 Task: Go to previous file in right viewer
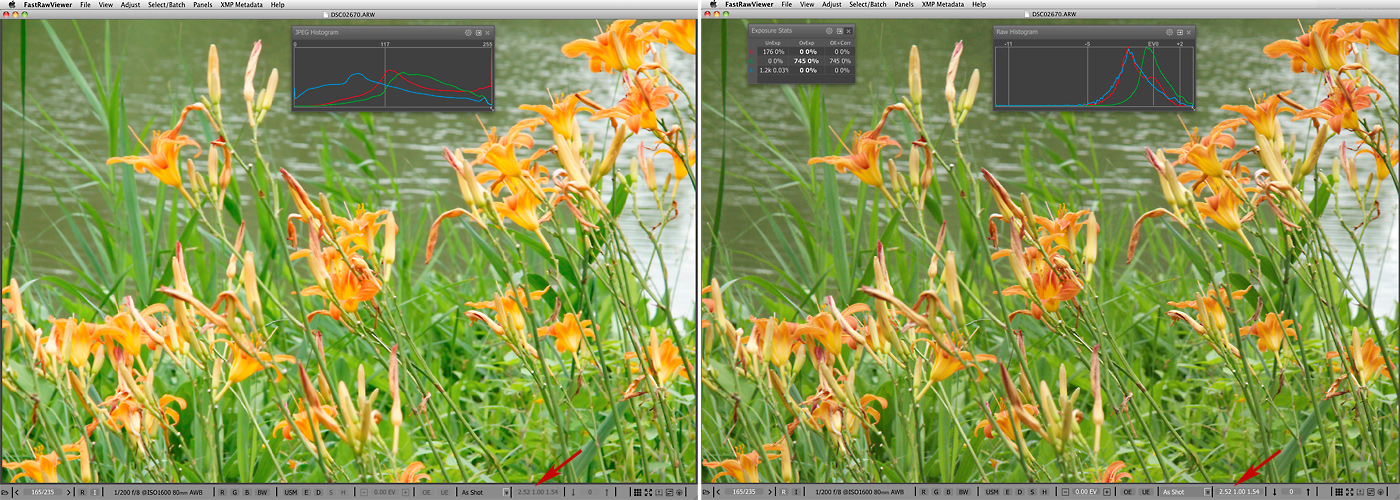(x=716, y=492)
